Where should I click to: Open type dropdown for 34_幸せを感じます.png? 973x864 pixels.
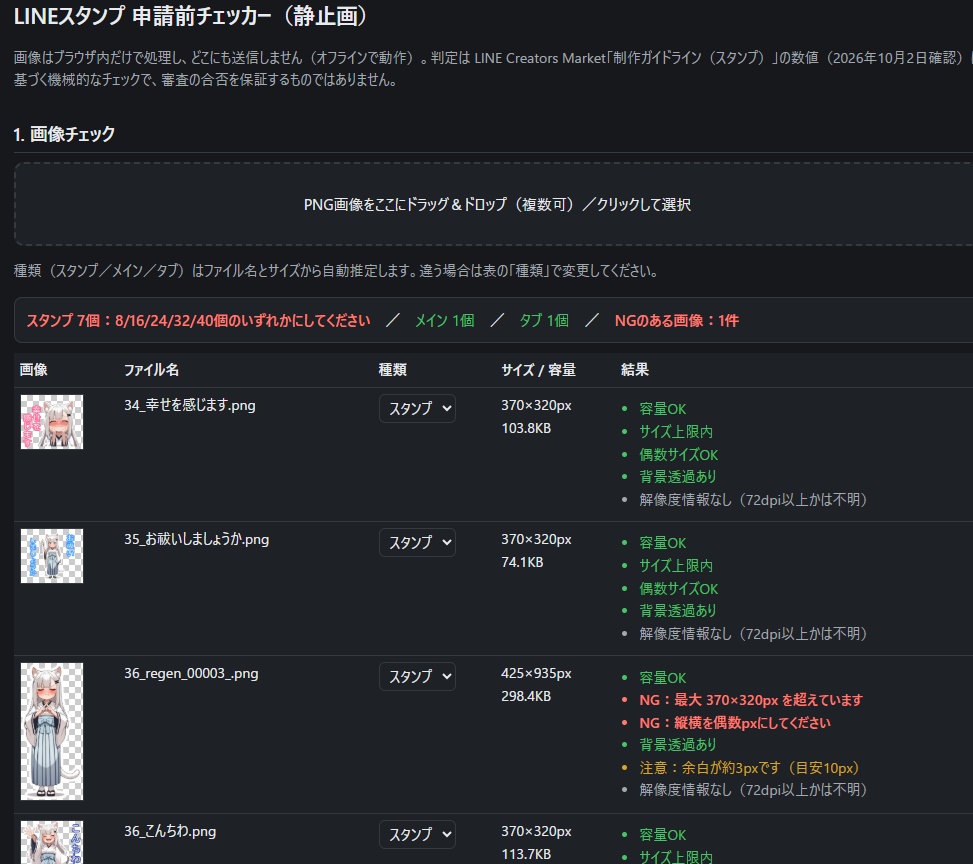point(417,408)
